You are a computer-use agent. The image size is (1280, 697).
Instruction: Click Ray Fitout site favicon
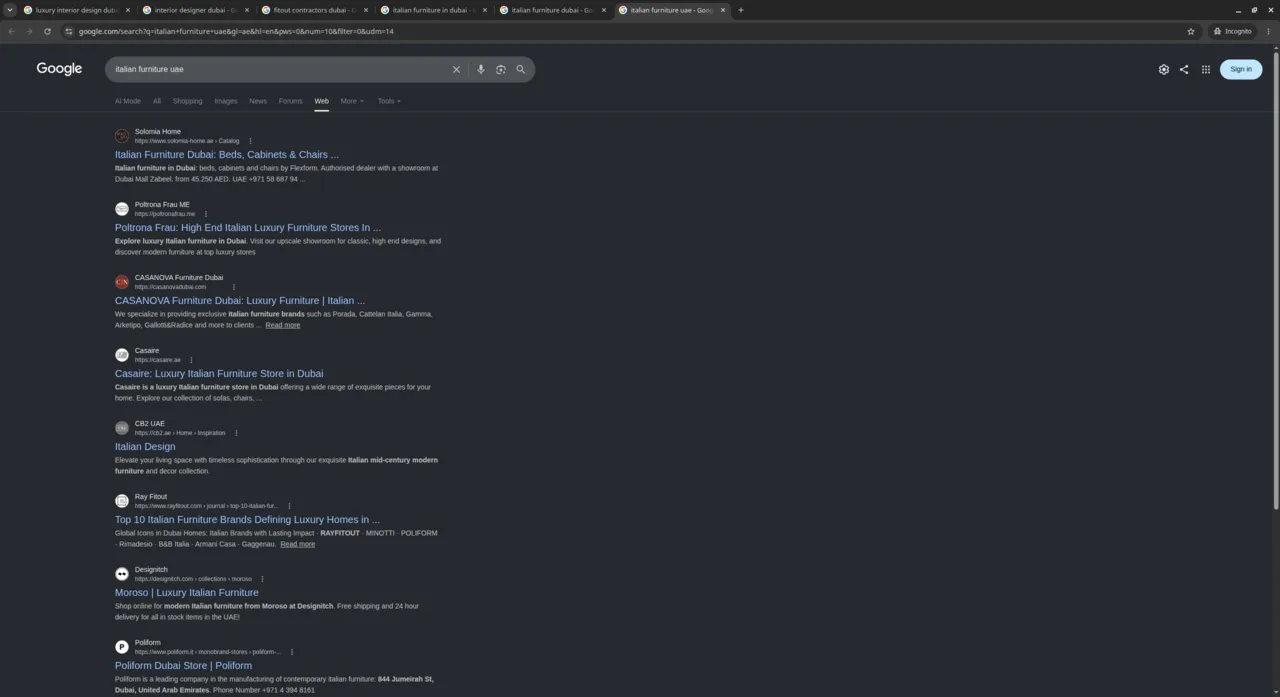pos(122,501)
